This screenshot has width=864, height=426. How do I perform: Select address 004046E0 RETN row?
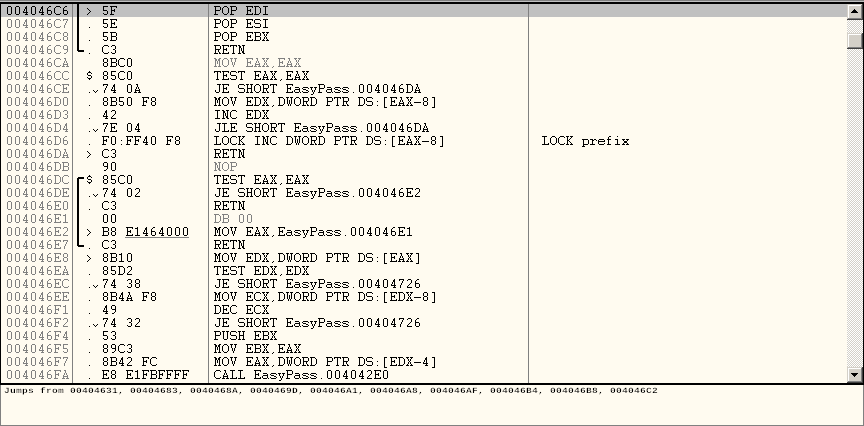coord(423,206)
